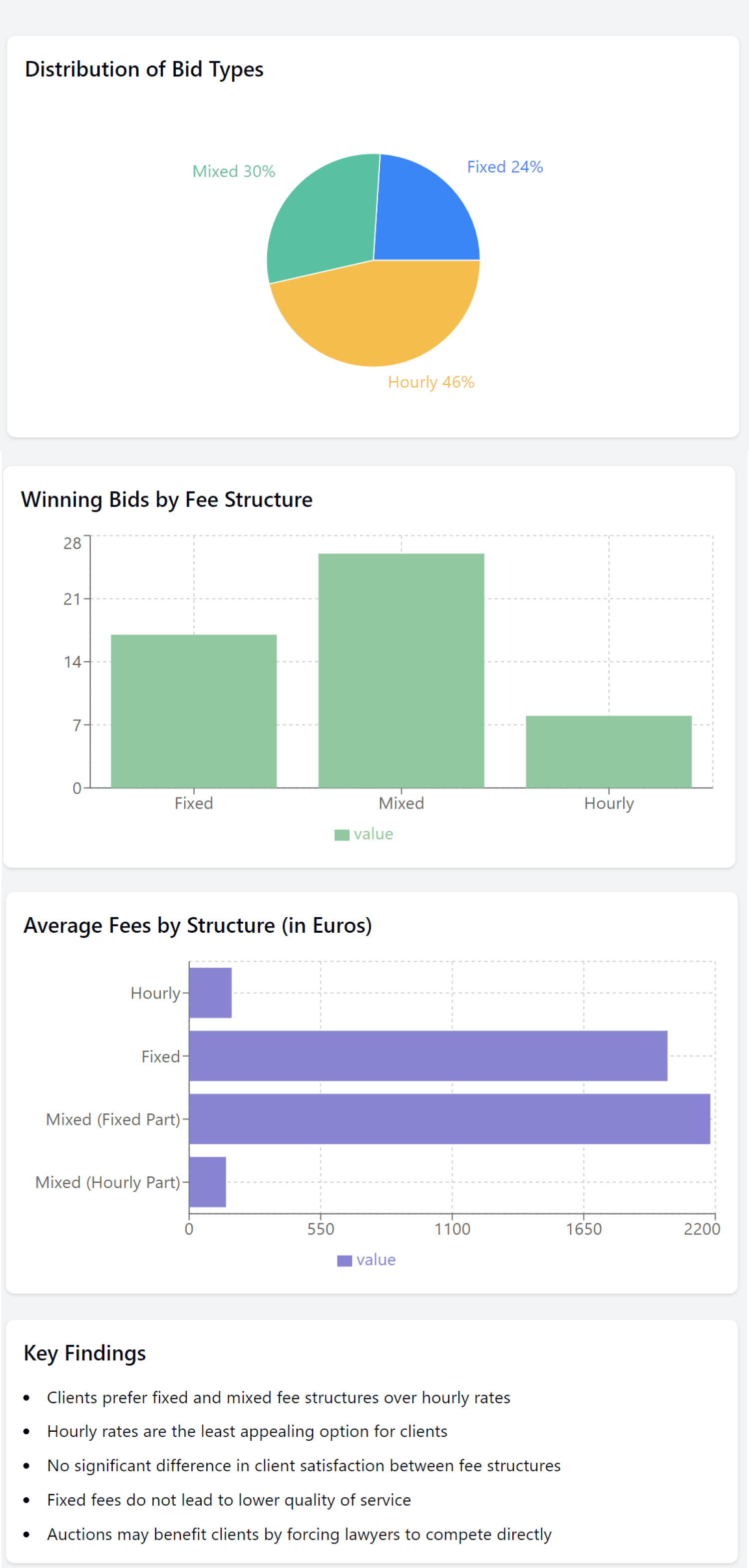The image size is (749, 1568).
Task: Click the "Winning Bids by Fee Structure" heading
Action: [167, 500]
